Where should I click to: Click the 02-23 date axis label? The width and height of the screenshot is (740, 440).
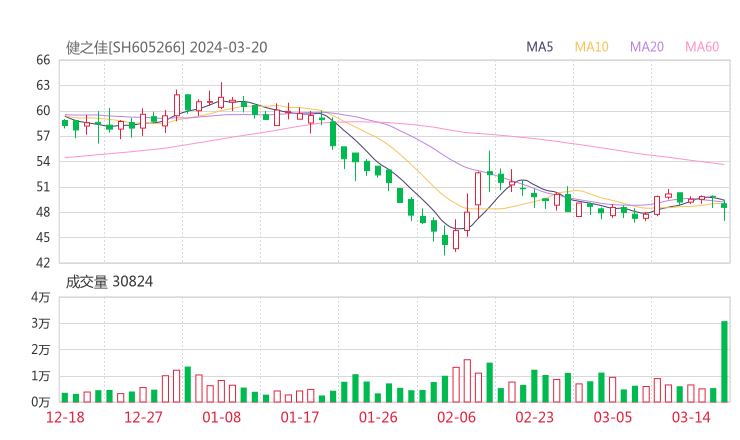(x=534, y=417)
